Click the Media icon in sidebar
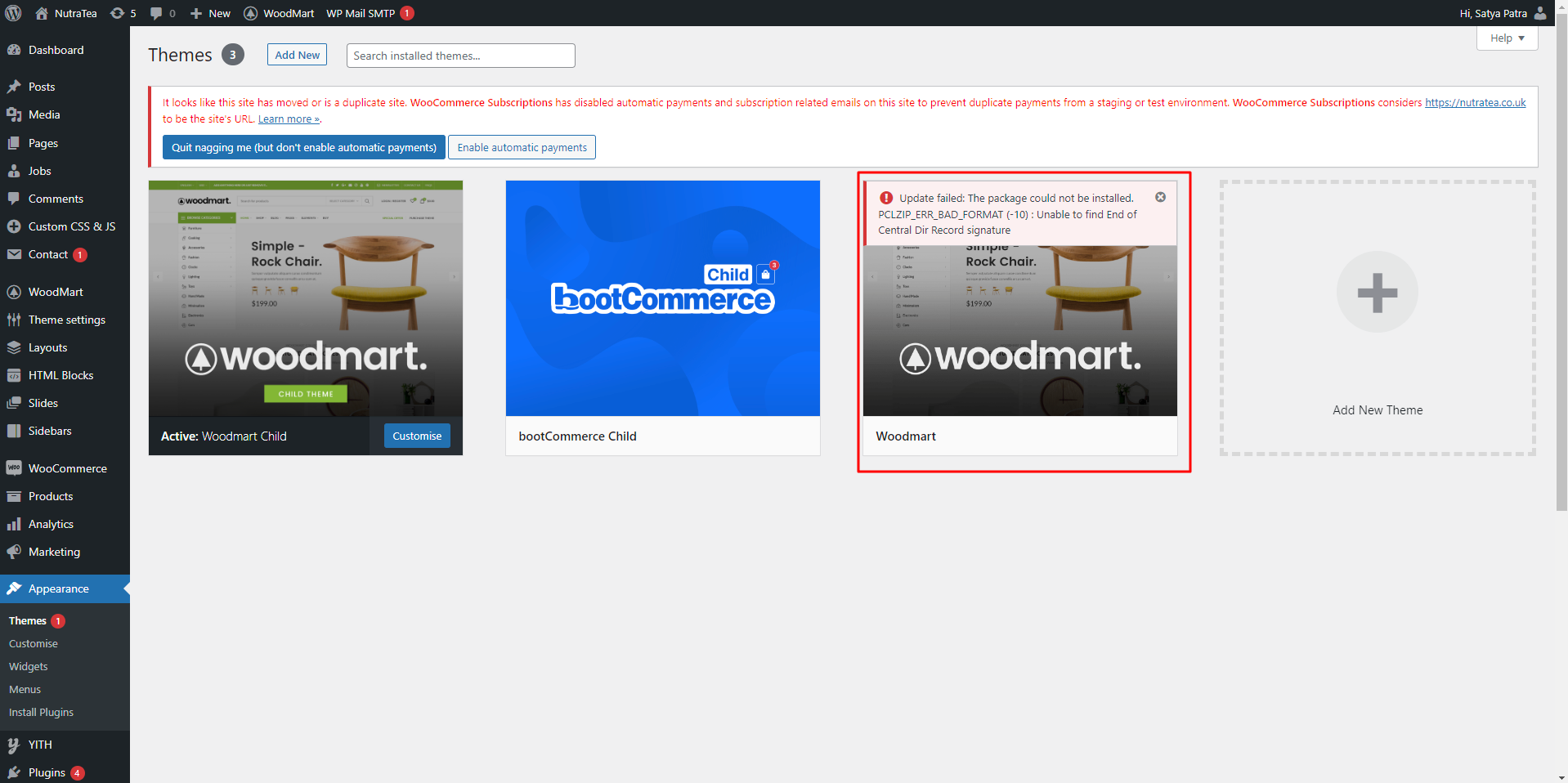The height and width of the screenshot is (783, 1568). [14, 114]
